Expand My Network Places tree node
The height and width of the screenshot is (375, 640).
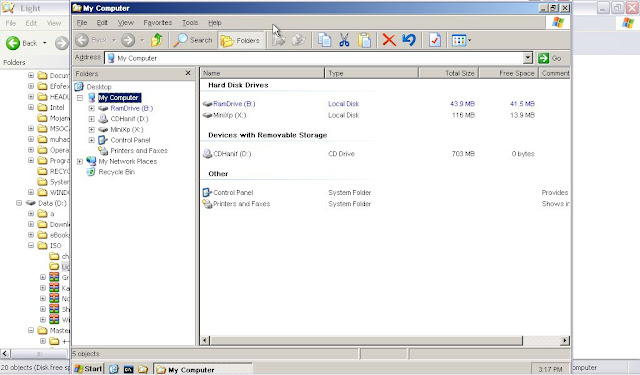coord(80,161)
